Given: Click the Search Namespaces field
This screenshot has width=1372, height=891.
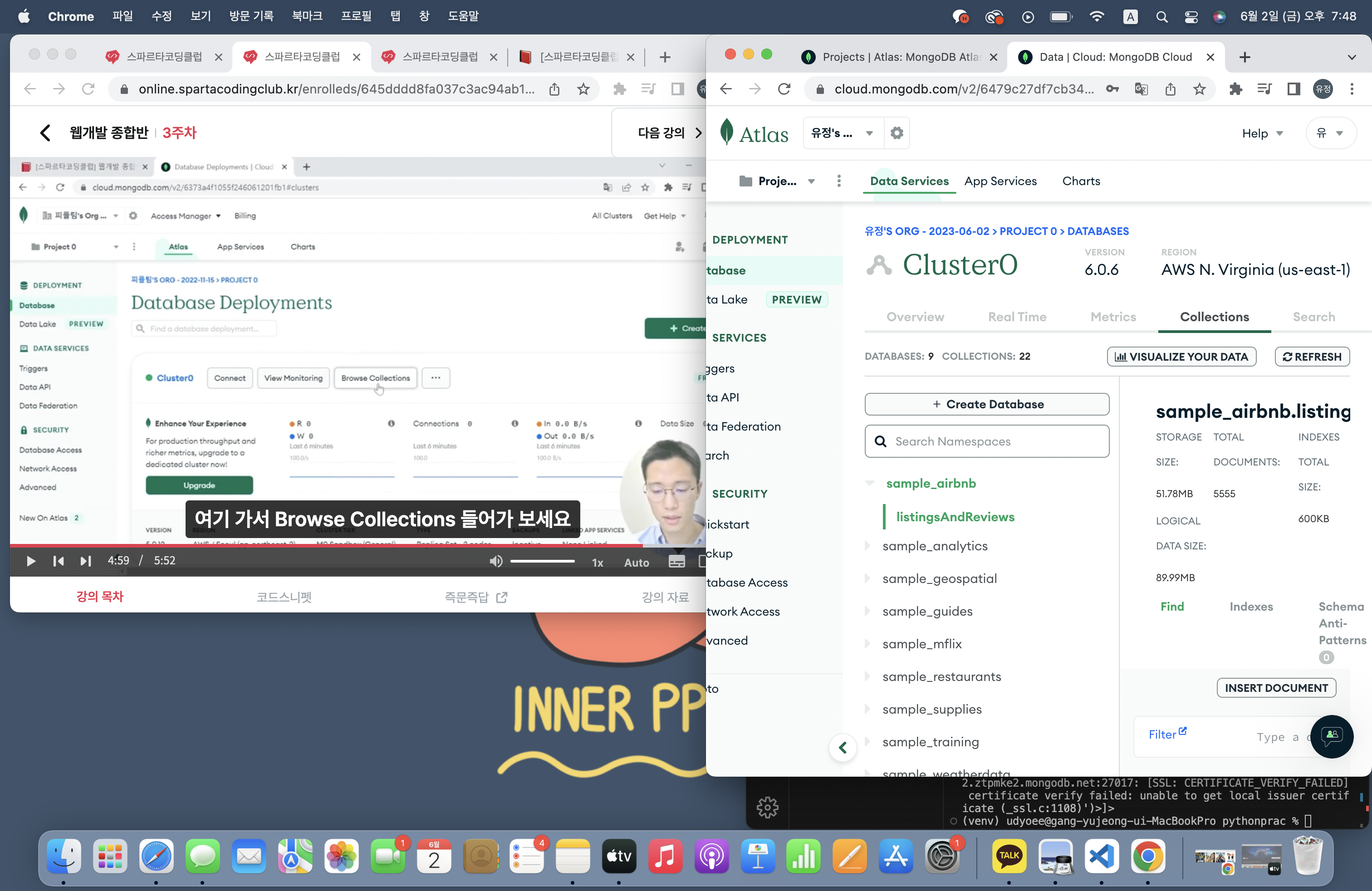Looking at the screenshot, I should (x=986, y=441).
